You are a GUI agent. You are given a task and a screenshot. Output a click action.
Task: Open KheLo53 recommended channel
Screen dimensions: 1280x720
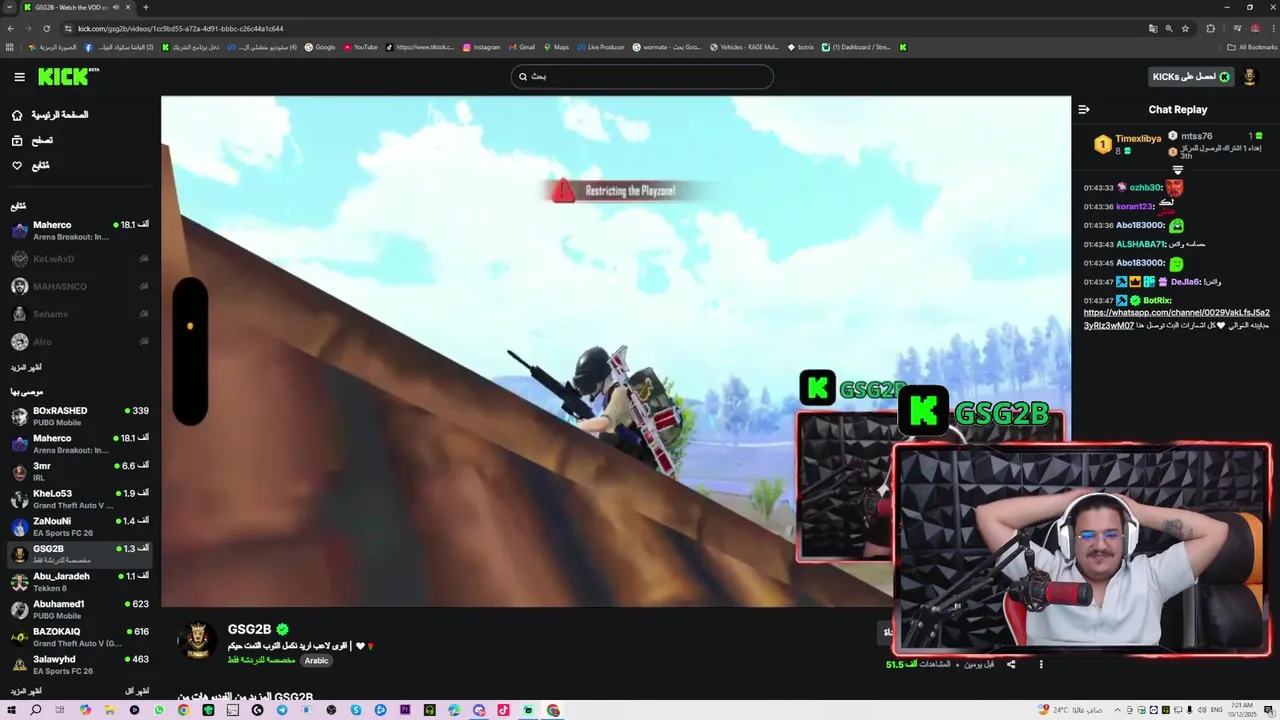point(80,499)
